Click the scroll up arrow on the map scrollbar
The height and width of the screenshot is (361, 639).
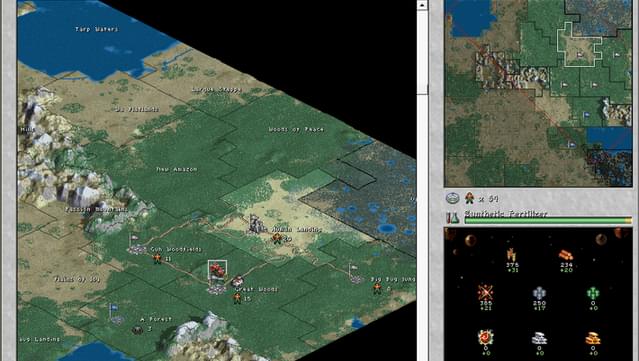pyautogui.click(x=422, y=5)
